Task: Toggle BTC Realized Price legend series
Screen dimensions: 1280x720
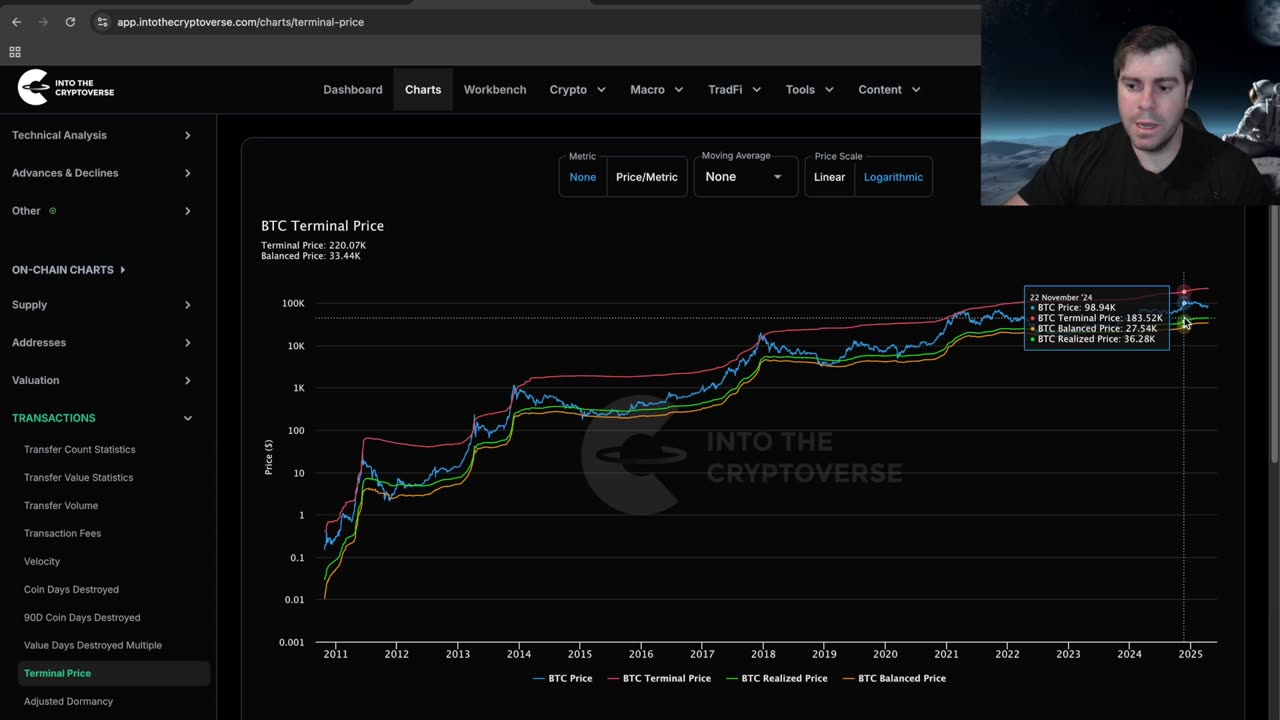Action: click(x=777, y=678)
